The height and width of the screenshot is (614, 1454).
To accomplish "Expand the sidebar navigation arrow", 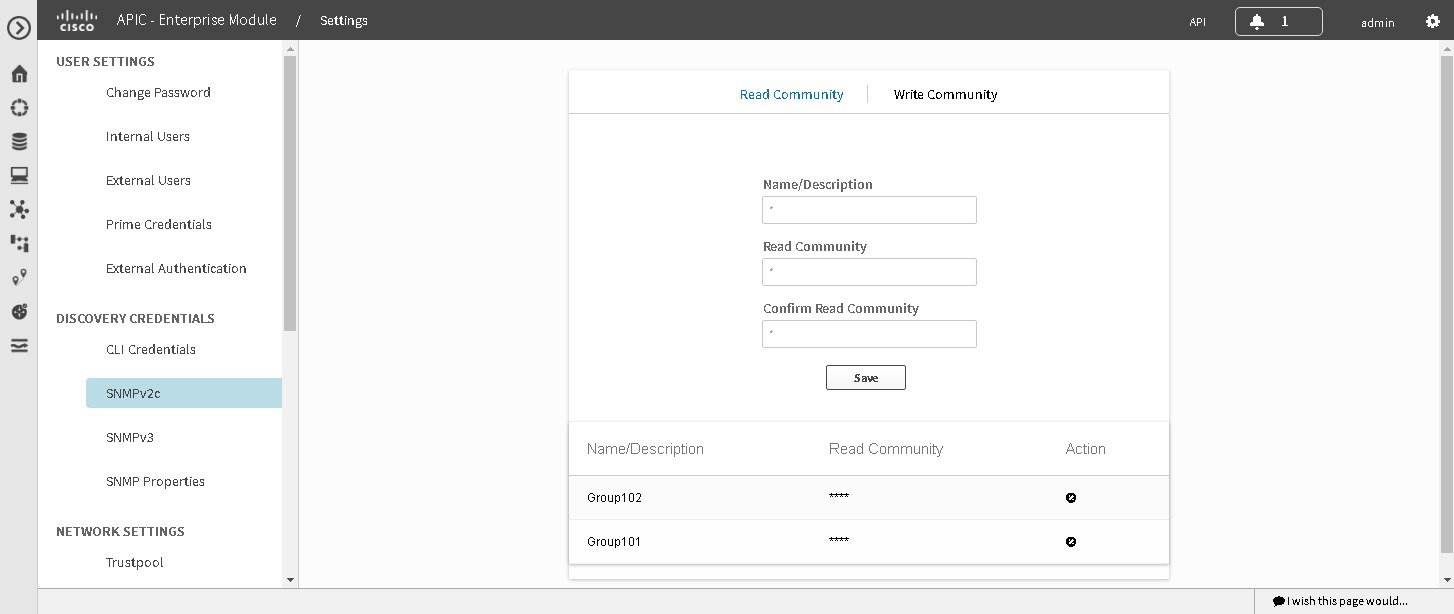I will tap(18, 27).
